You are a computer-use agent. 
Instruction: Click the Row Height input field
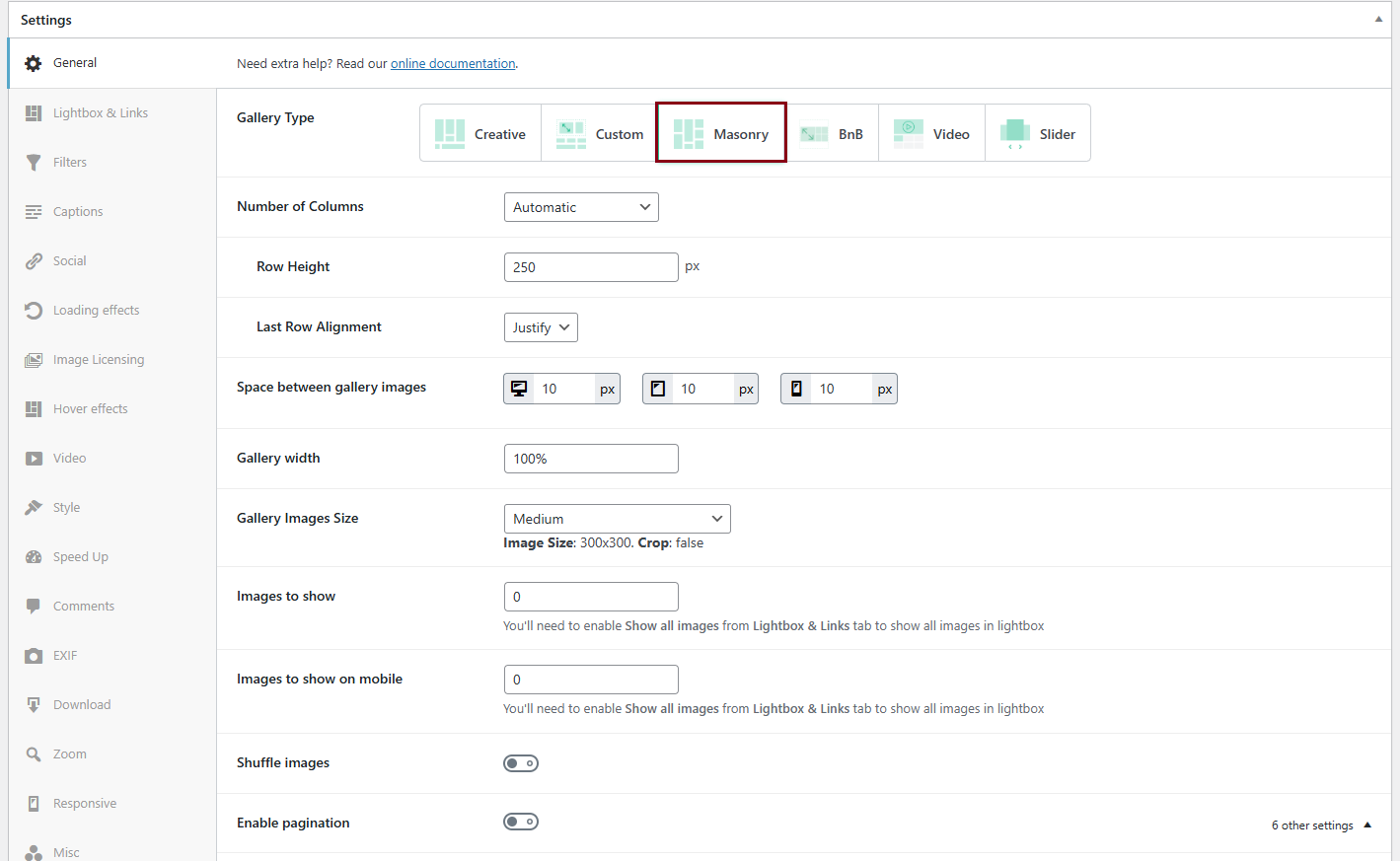pyautogui.click(x=591, y=267)
